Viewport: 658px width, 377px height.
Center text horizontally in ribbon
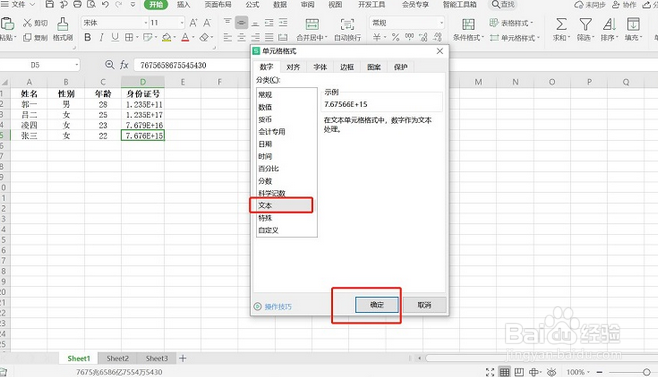tap(241, 37)
